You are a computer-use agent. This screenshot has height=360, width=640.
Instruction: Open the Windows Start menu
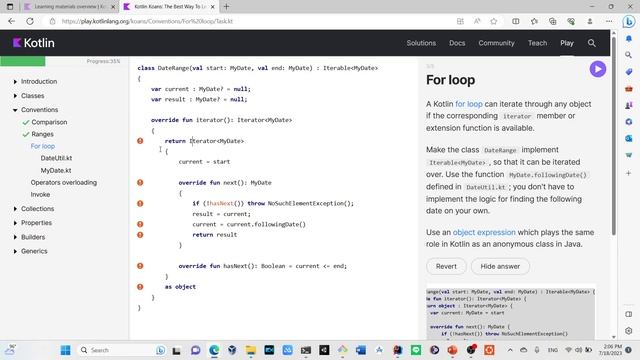[65, 350]
